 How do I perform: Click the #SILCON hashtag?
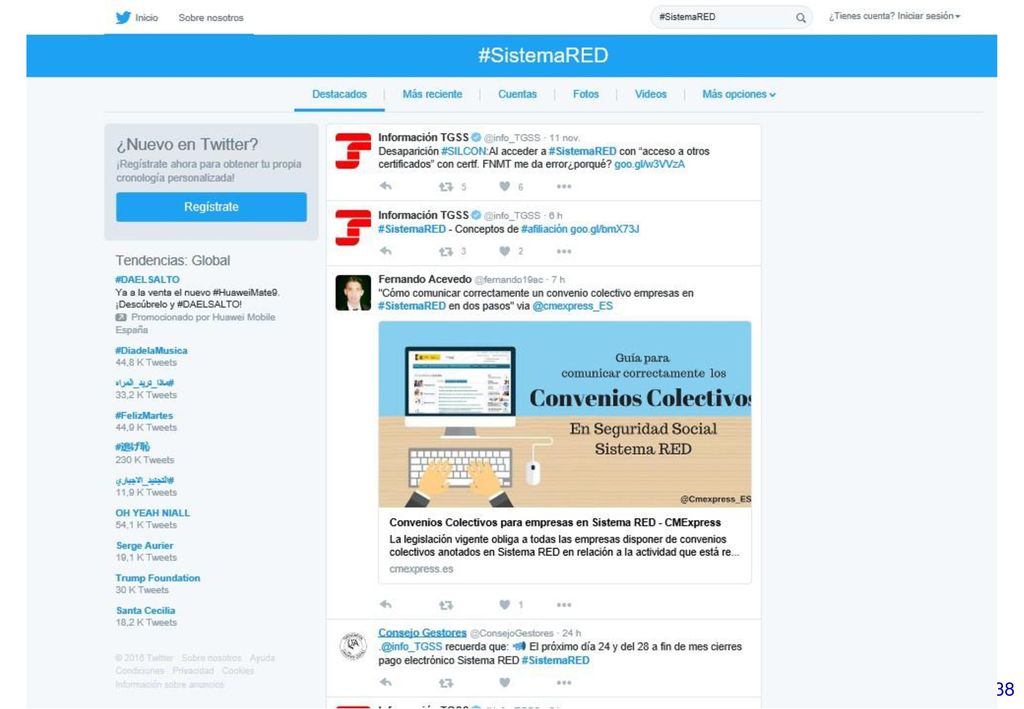pyautogui.click(x=464, y=151)
